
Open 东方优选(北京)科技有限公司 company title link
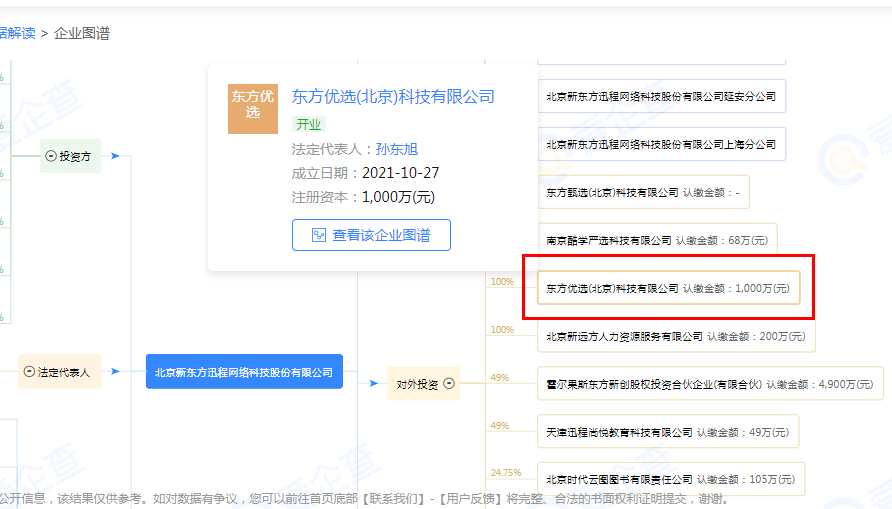pyautogui.click(x=393, y=97)
